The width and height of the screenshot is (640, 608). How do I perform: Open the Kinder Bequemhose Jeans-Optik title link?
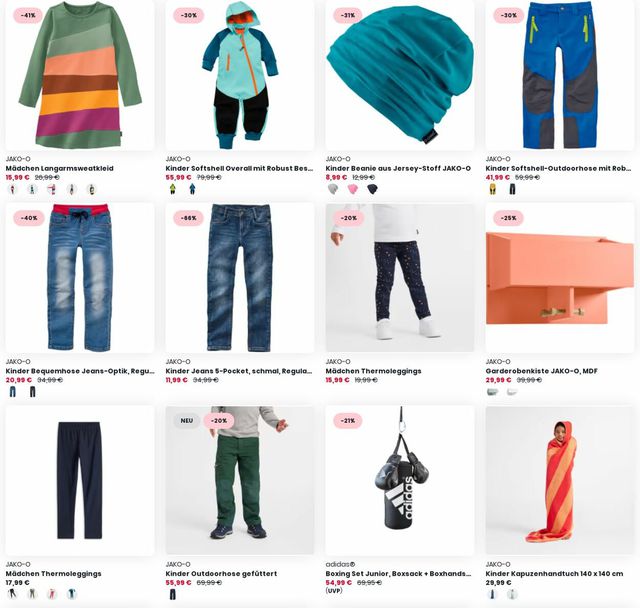[80, 371]
